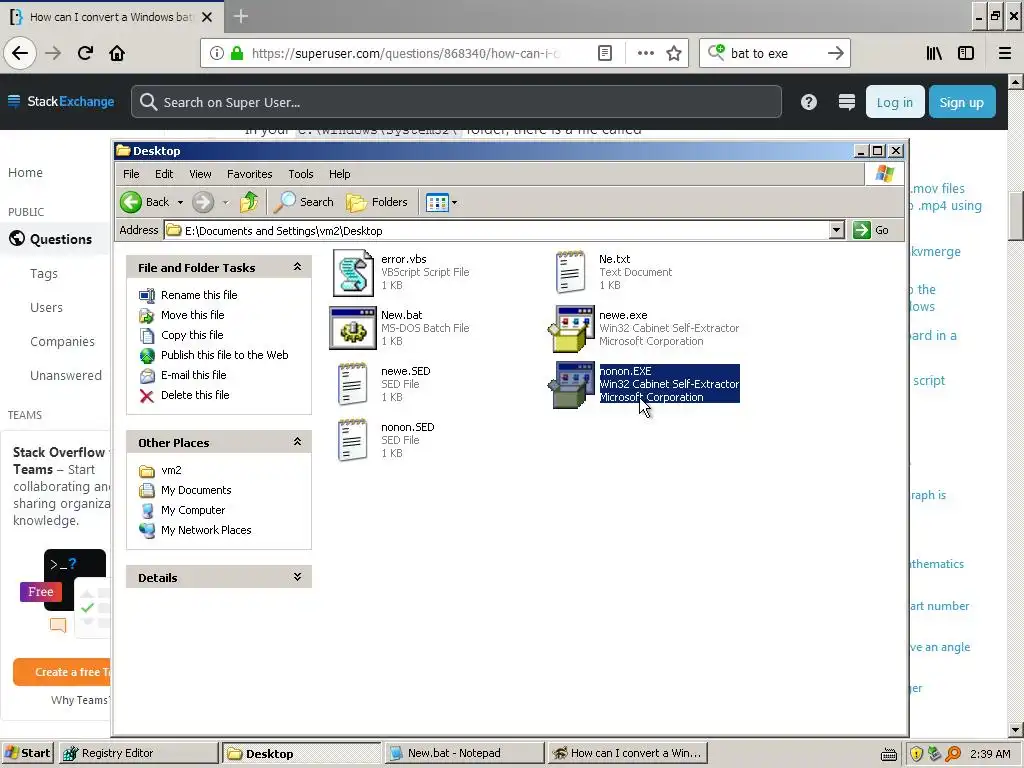Click Sign up button on Super User
The image size is (1024, 768).
[x=961, y=102]
